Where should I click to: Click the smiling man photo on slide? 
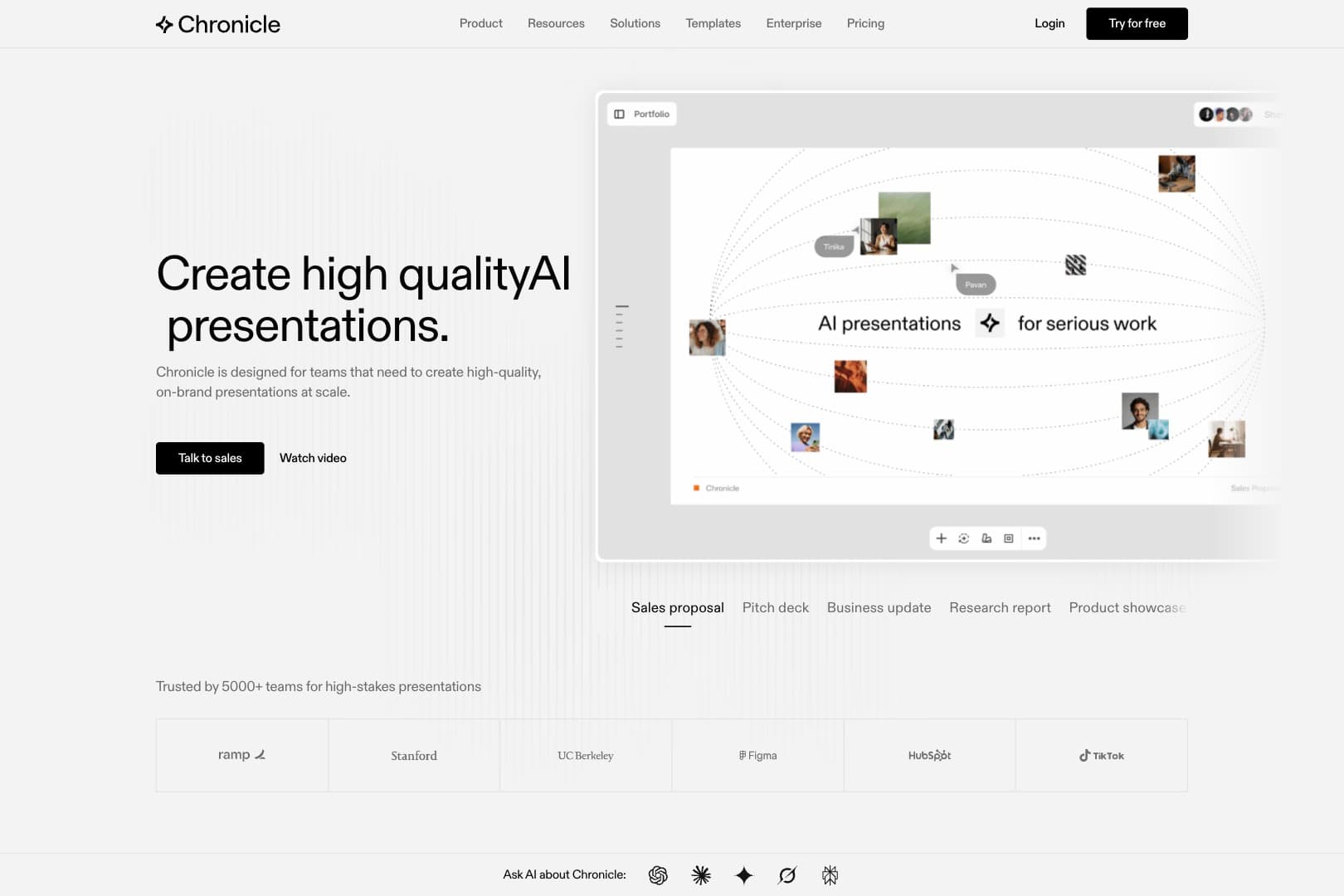pyautogui.click(x=1140, y=411)
